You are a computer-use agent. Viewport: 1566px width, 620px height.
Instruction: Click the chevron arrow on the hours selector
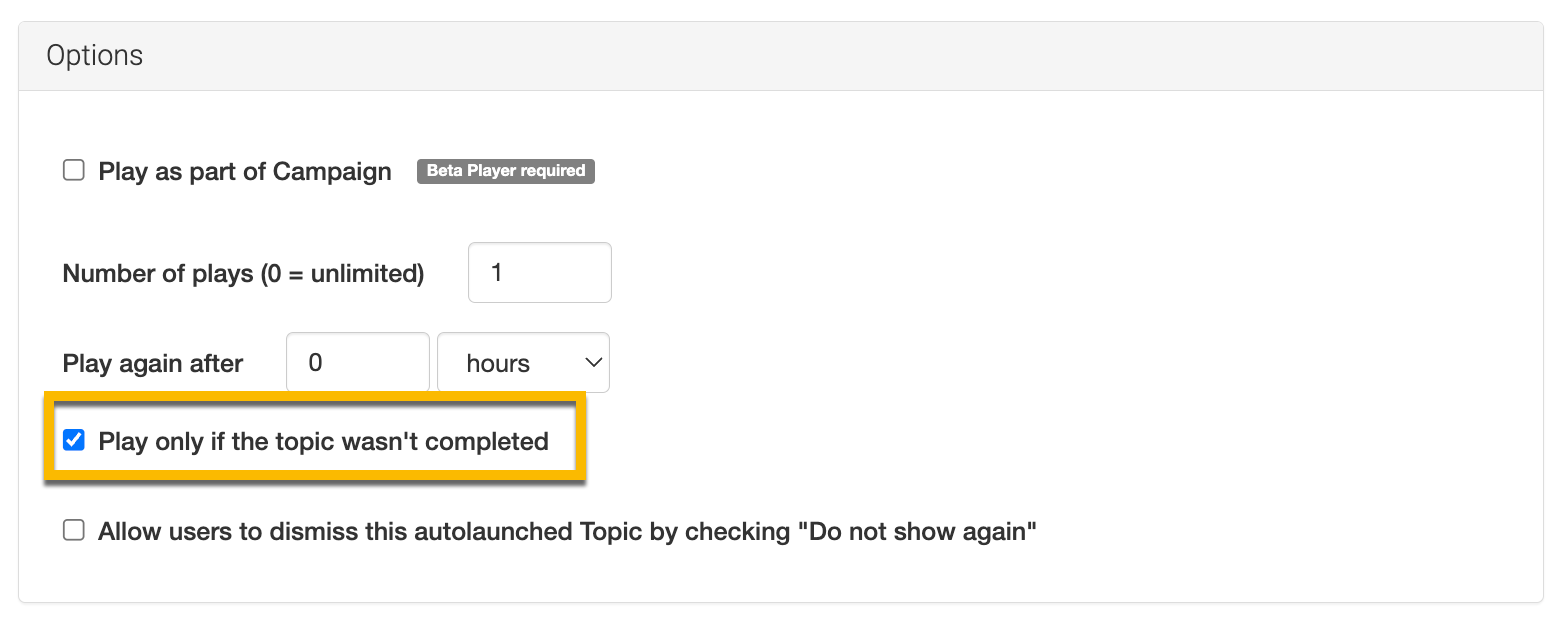[593, 363]
